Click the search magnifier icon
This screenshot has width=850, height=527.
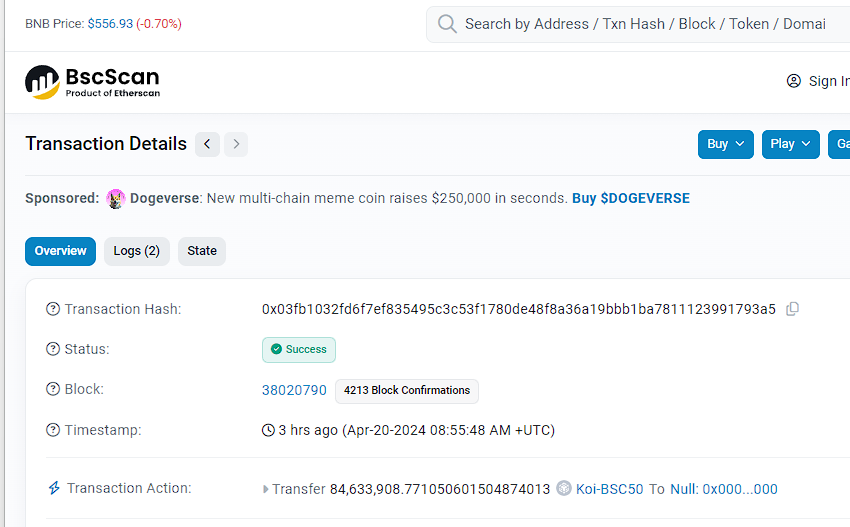[x=447, y=24]
